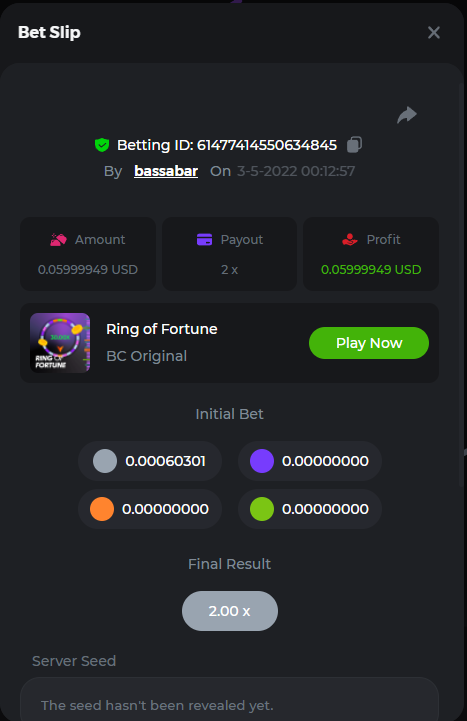Click the vertical scrollbar on the right
Screen dimensions: 467x721
pyautogui.click(x=461, y=285)
